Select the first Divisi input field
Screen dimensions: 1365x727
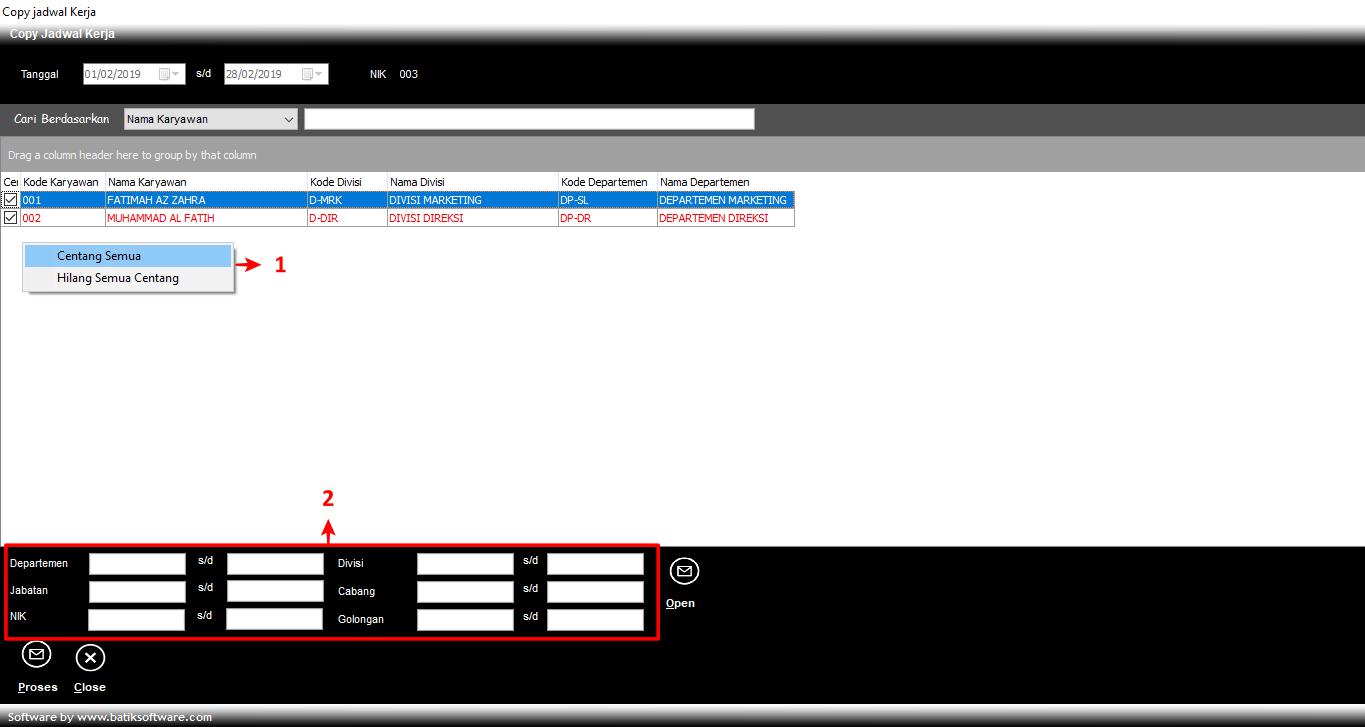(465, 564)
